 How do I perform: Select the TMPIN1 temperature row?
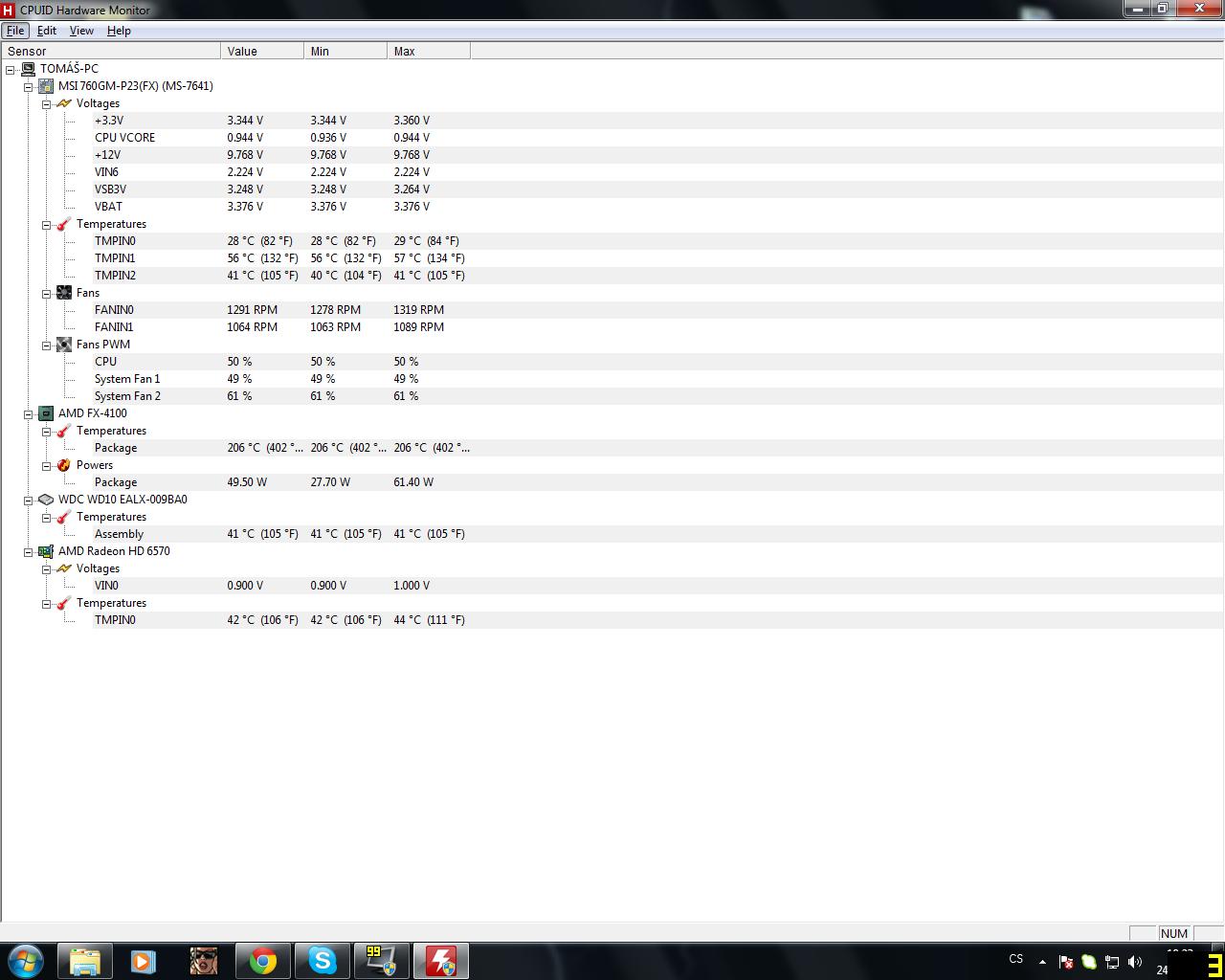pyautogui.click(x=612, y=258)
